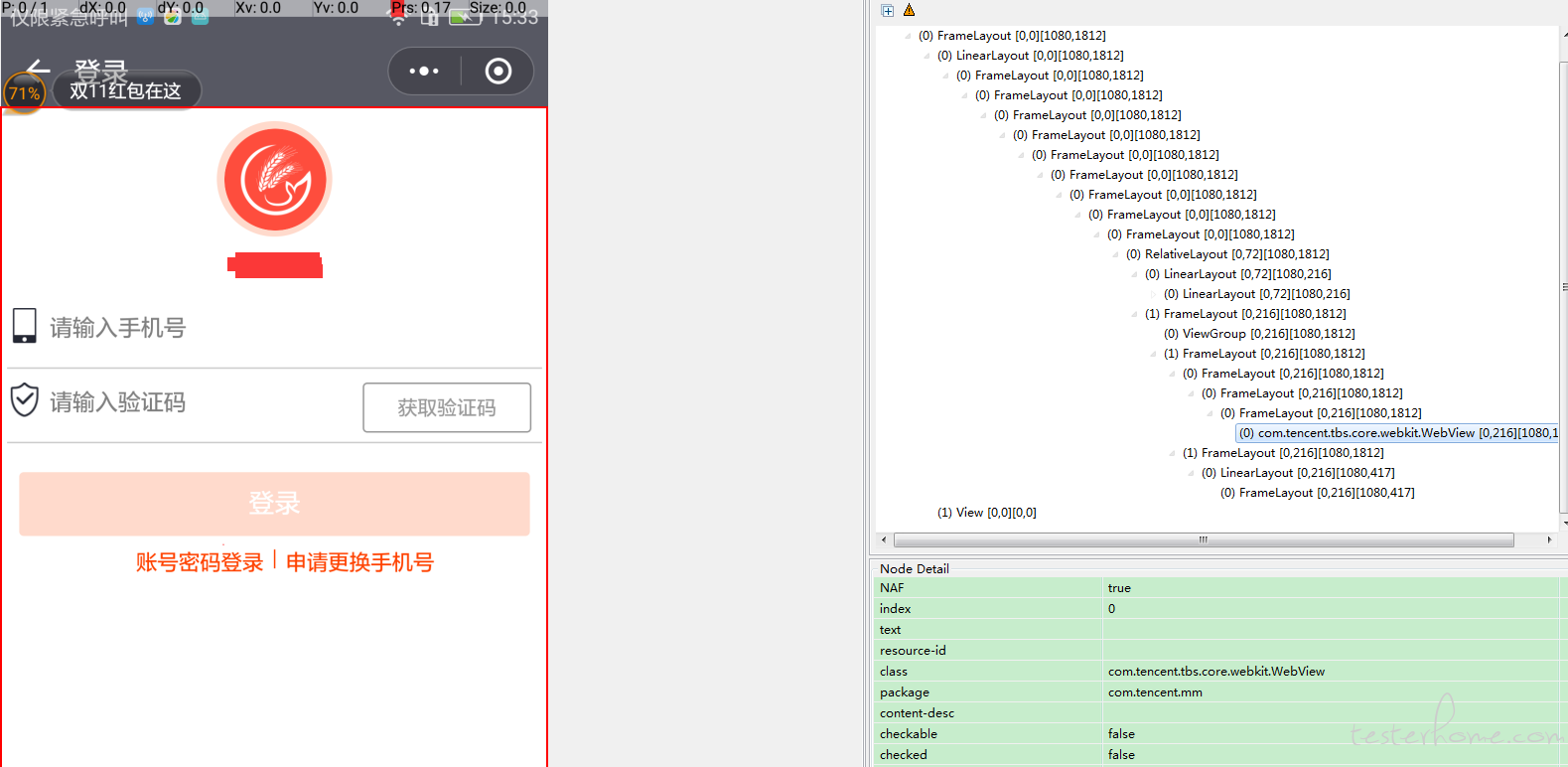Click the expand all nodes icon

point(888,11)
